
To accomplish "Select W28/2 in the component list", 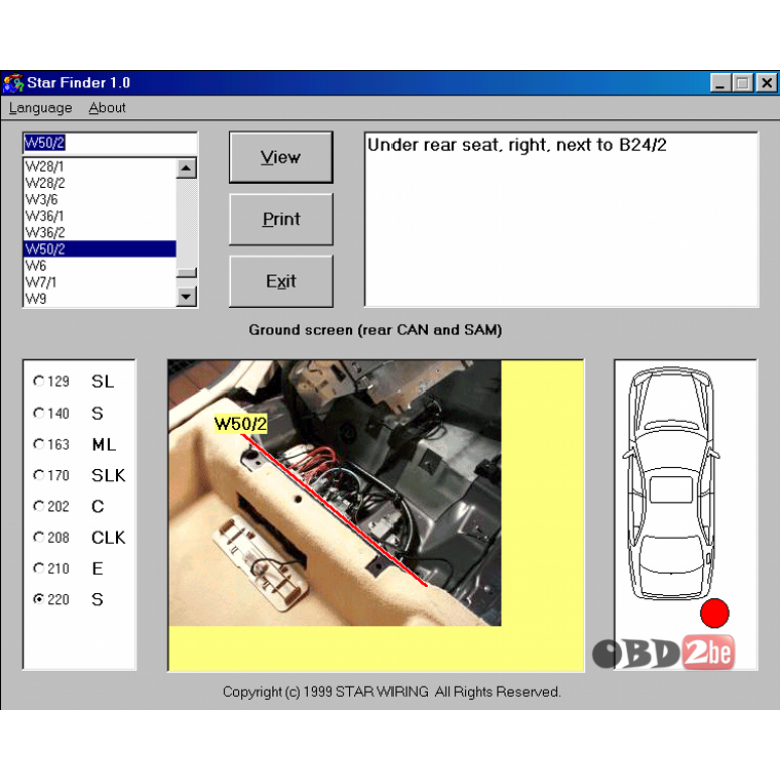I will [x=99, y=183].
